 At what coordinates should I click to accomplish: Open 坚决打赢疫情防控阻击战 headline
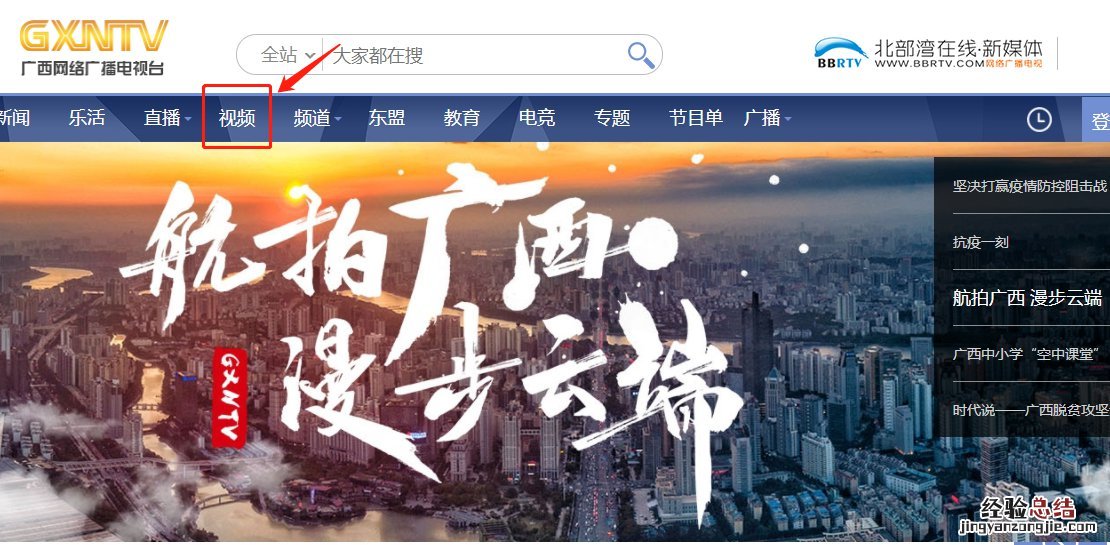coord(1030,186)
